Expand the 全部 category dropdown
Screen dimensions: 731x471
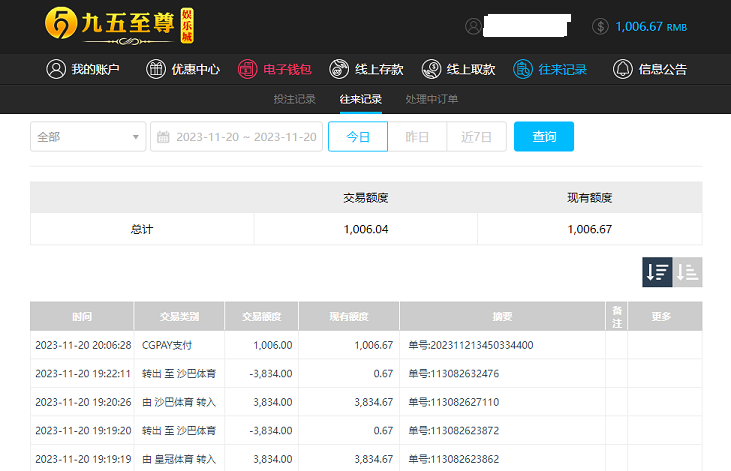pos(88,137)
